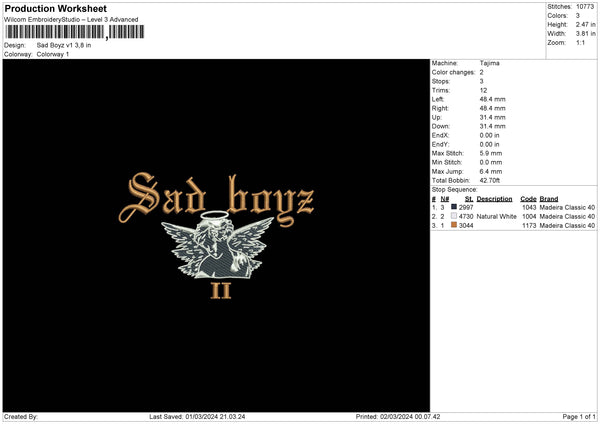Click the "St." column header
The height and width of the screenshot is (424, 600).
tap(469, 199)
